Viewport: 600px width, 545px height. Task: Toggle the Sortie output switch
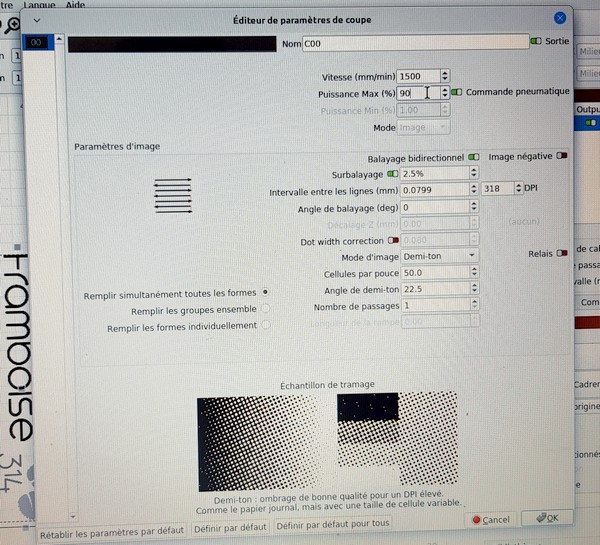(x=536, y=41)
